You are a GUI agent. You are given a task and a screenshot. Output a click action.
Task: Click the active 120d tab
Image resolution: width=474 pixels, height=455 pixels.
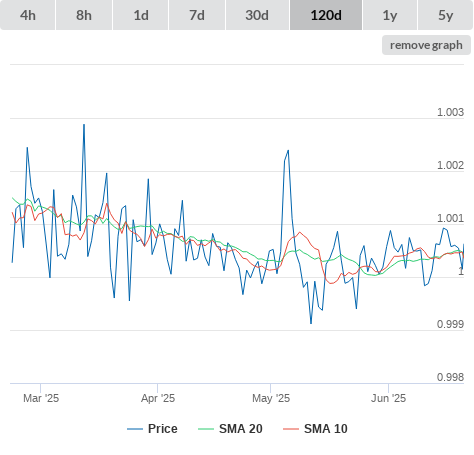coord(326,15)
